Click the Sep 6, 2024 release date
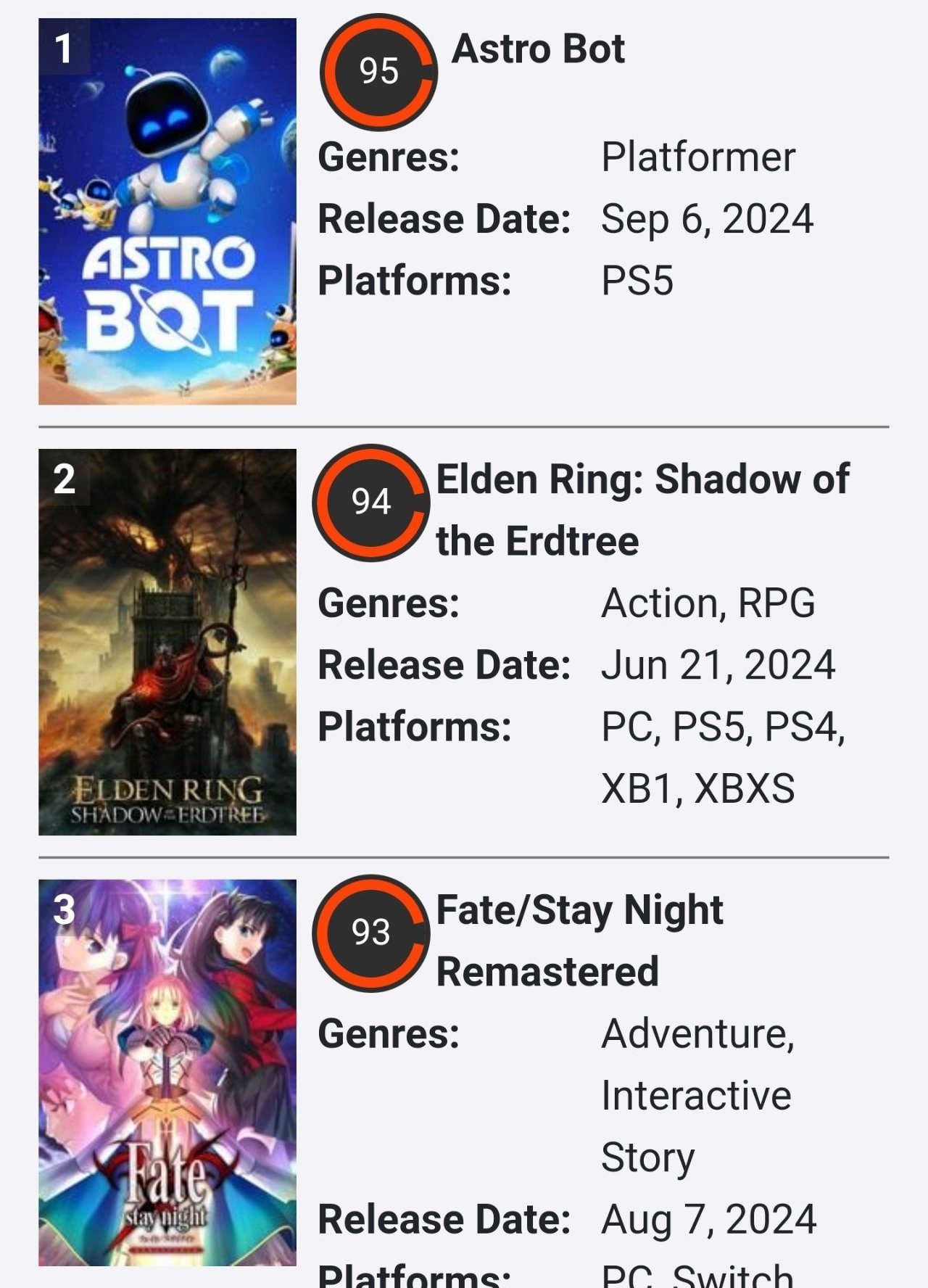Viewport: 928px width, 1288px height. (707, 219)
